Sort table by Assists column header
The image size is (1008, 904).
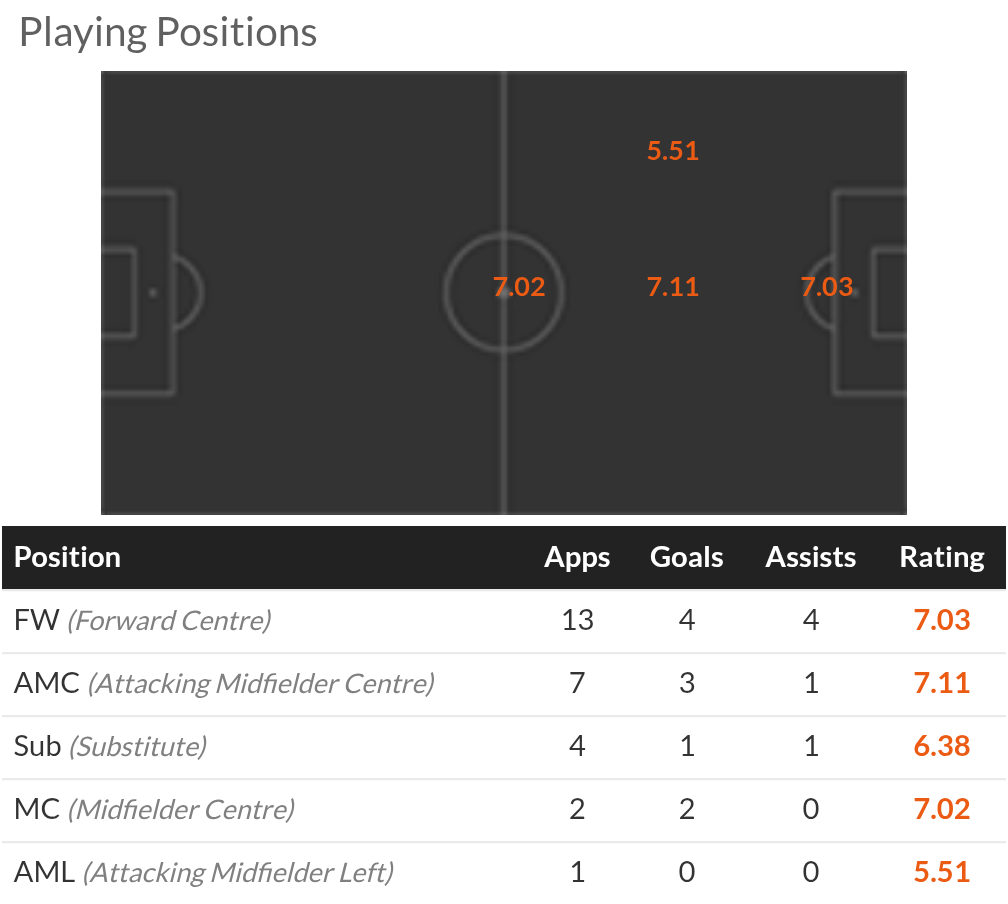coord(811,557)
